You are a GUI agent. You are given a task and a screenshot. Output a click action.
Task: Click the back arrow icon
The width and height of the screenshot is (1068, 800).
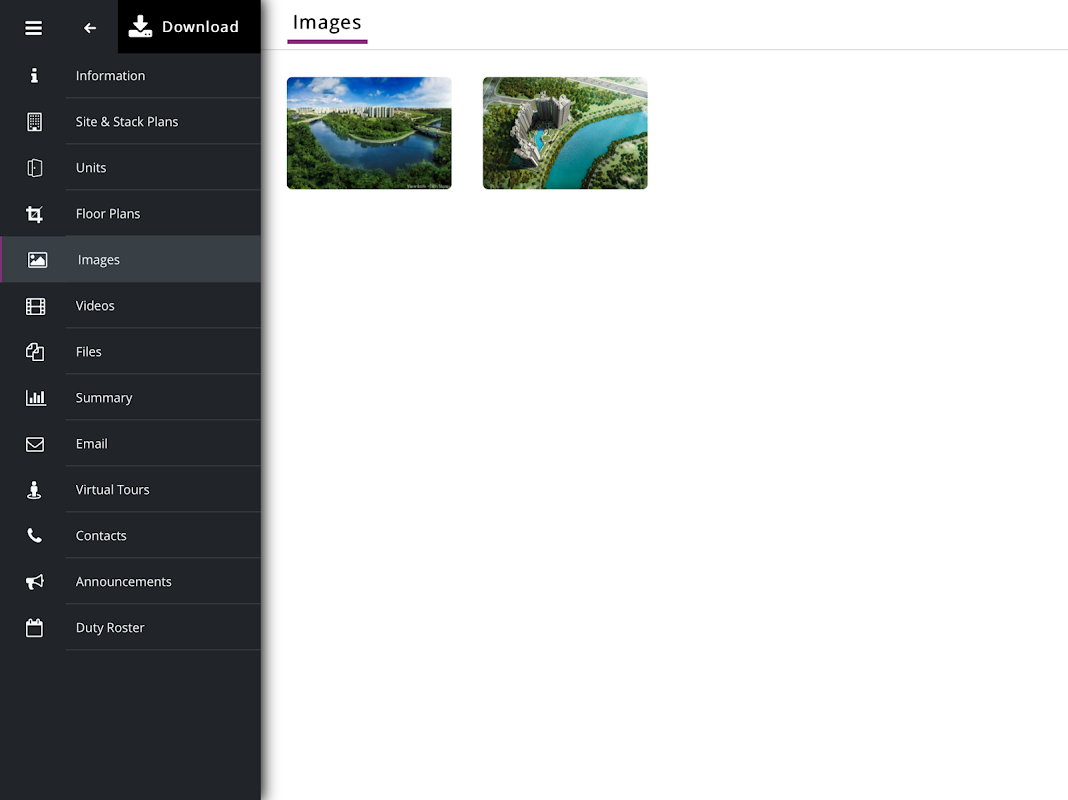tap(90, 28)
